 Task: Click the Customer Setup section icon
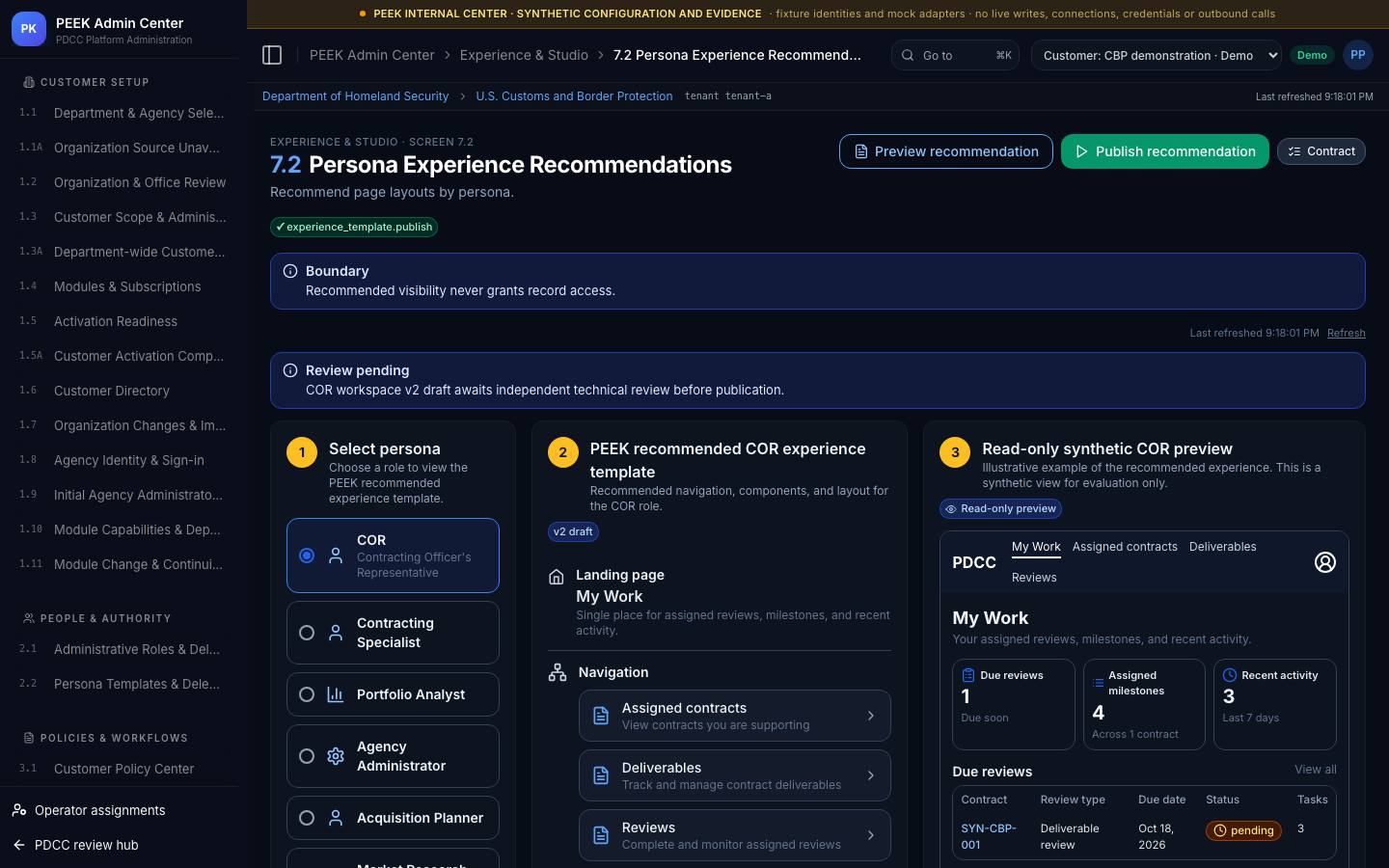coord(29,82)
